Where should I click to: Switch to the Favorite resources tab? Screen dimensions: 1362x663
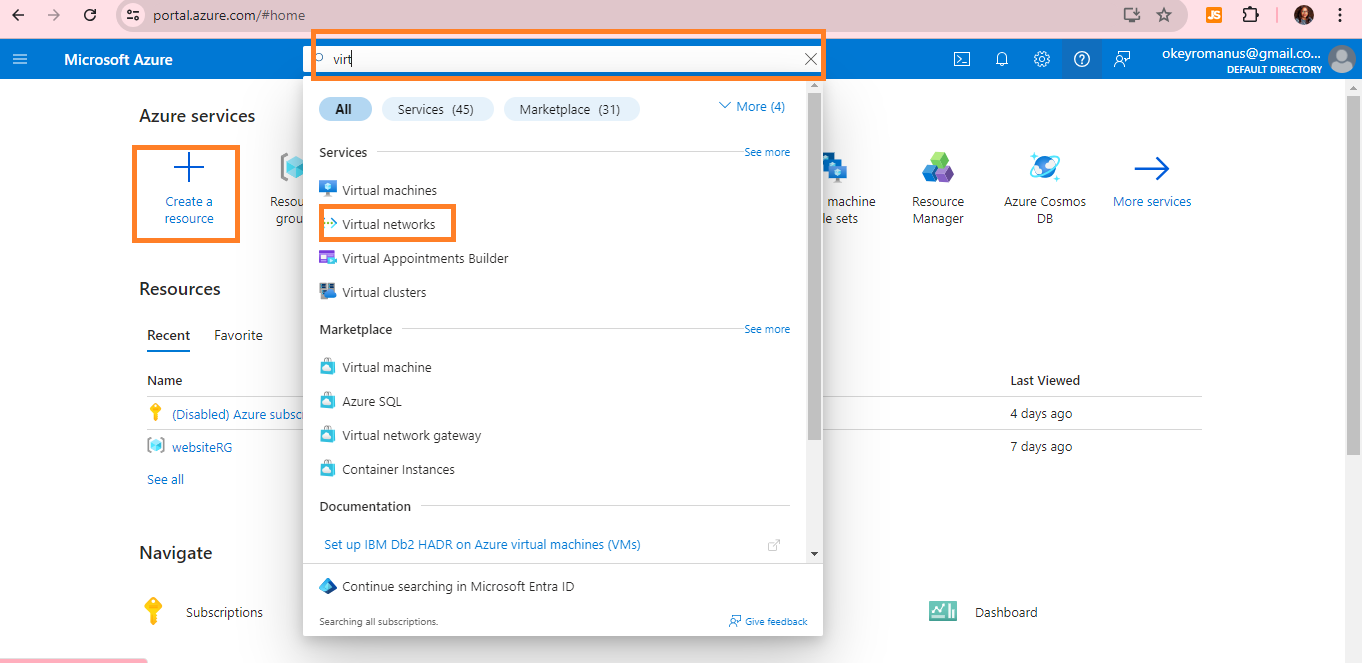pyautogui.click(x=238, y=335)
